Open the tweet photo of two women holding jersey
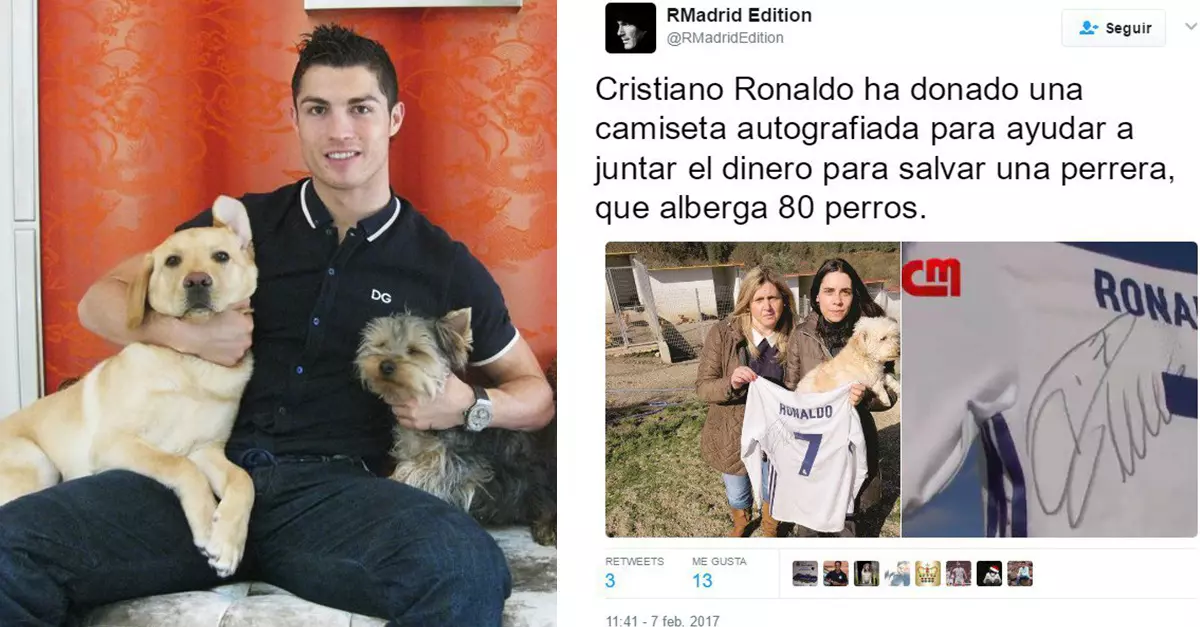The image size is (1200, 627). (x=752, y=389)
